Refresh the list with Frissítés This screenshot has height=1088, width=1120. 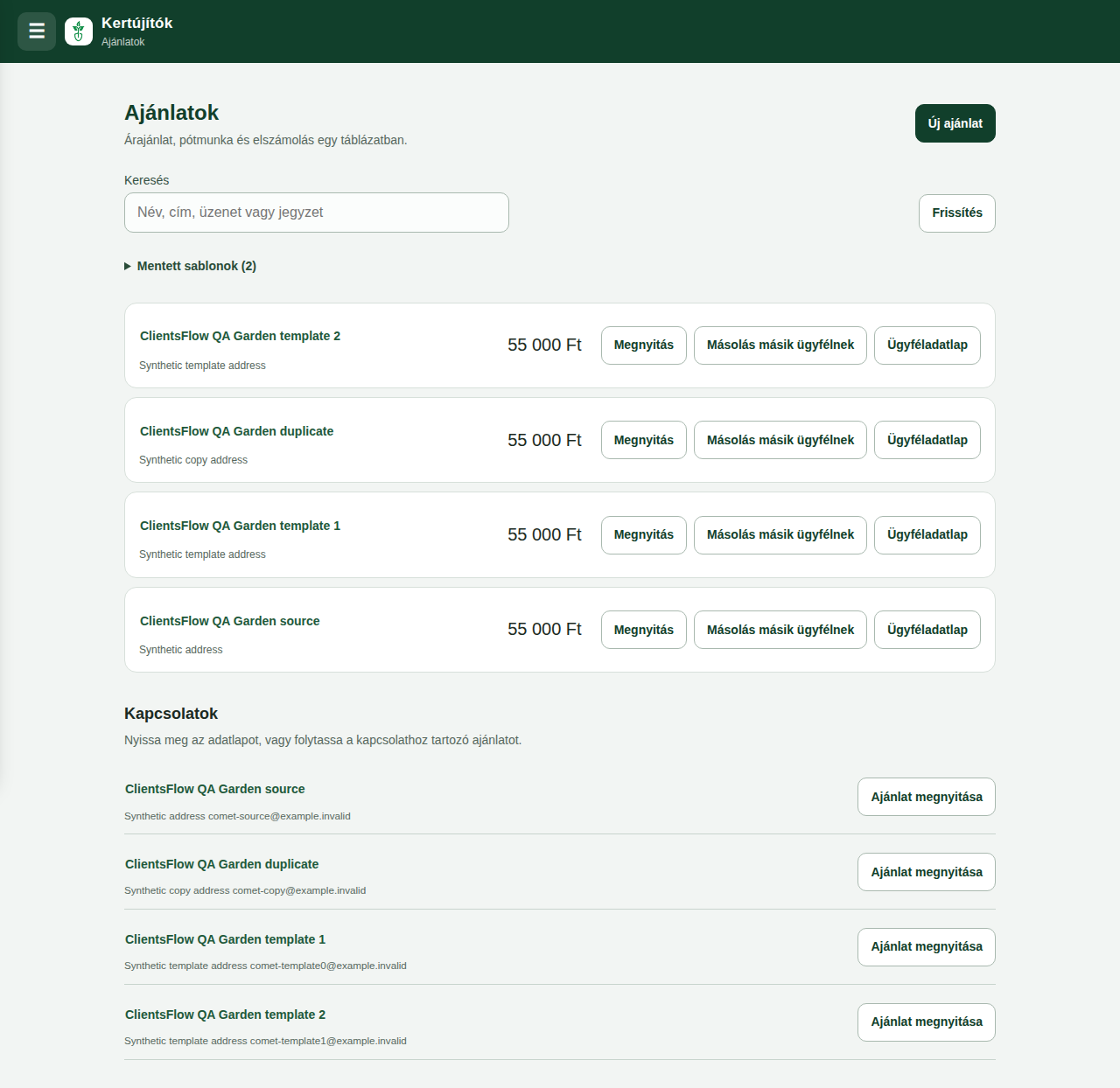coord(957,213)
